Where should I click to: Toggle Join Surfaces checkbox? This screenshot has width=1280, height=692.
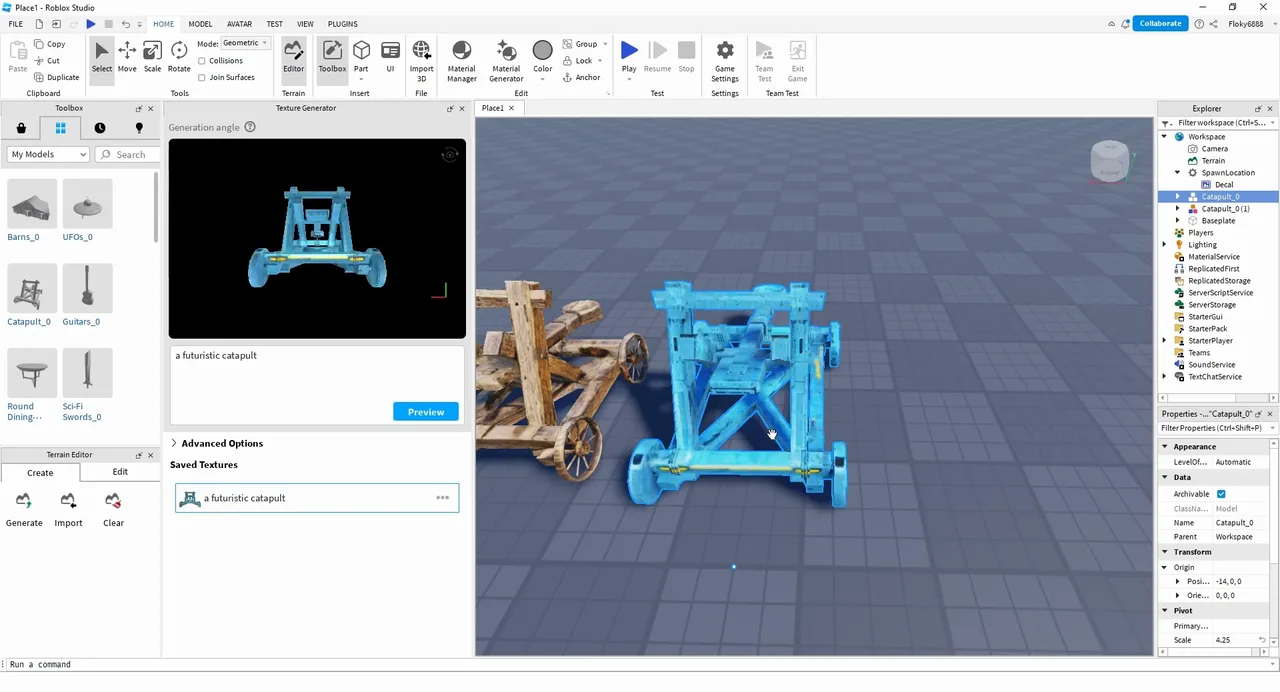click(x=202, y=77)
